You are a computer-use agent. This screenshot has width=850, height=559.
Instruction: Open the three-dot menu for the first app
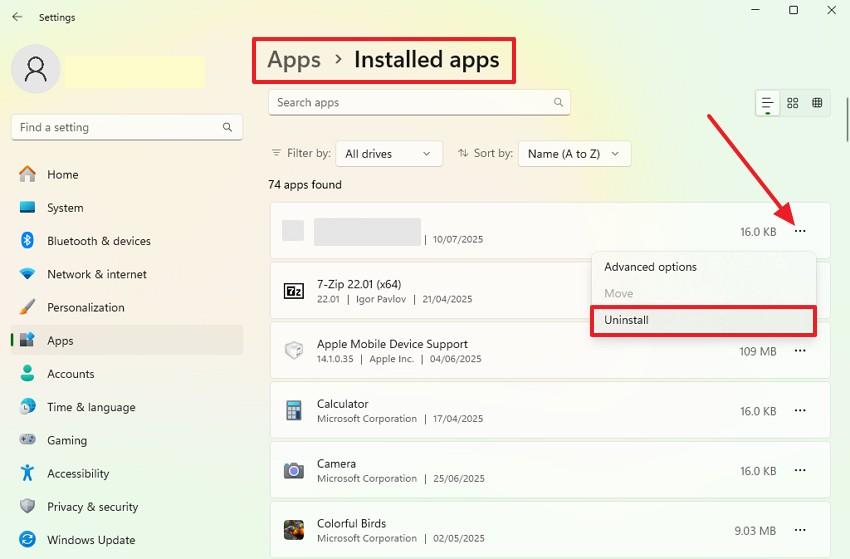[x=800, y=232]
